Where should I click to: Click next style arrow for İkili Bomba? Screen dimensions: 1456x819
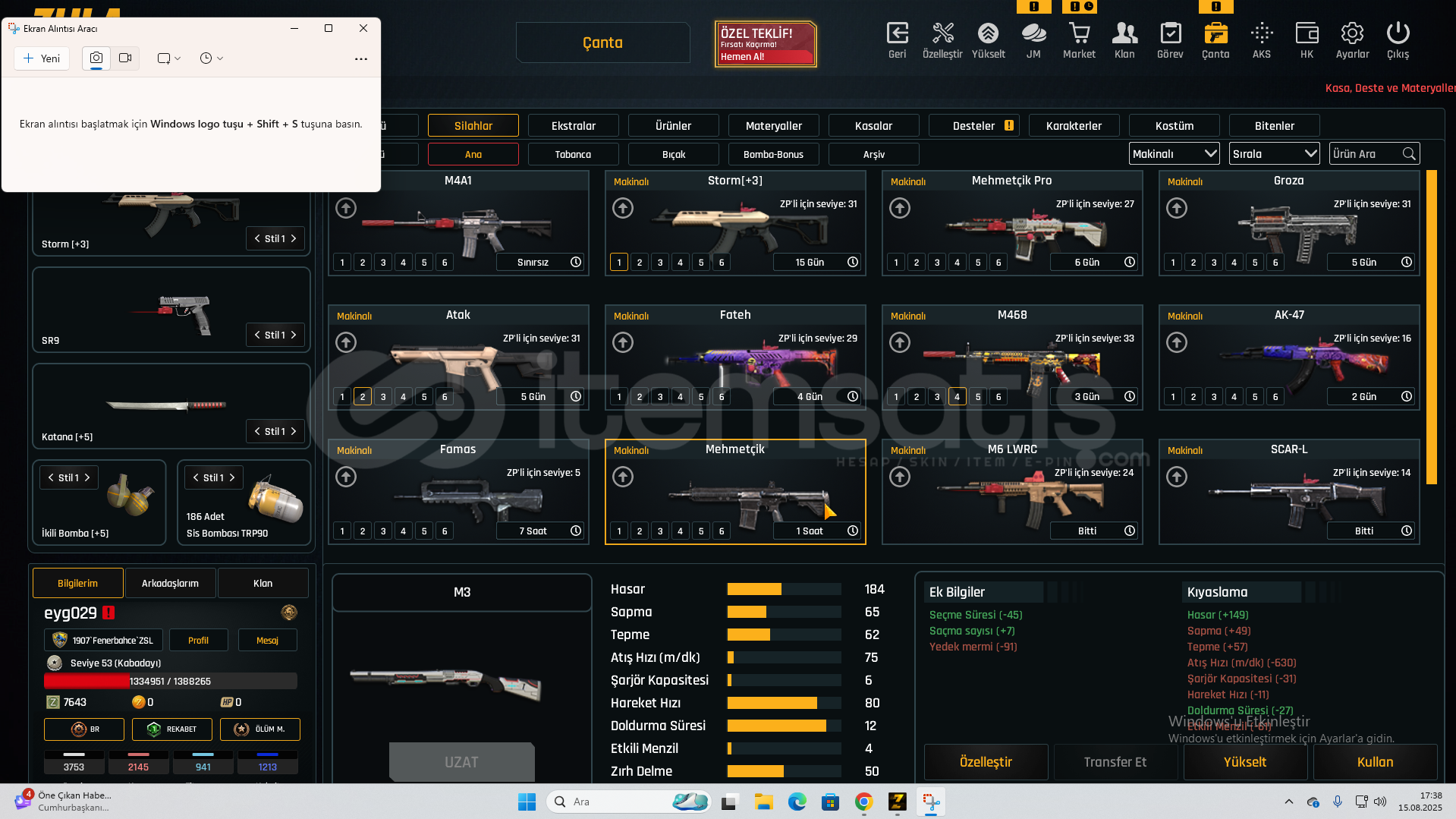(87, 477)
